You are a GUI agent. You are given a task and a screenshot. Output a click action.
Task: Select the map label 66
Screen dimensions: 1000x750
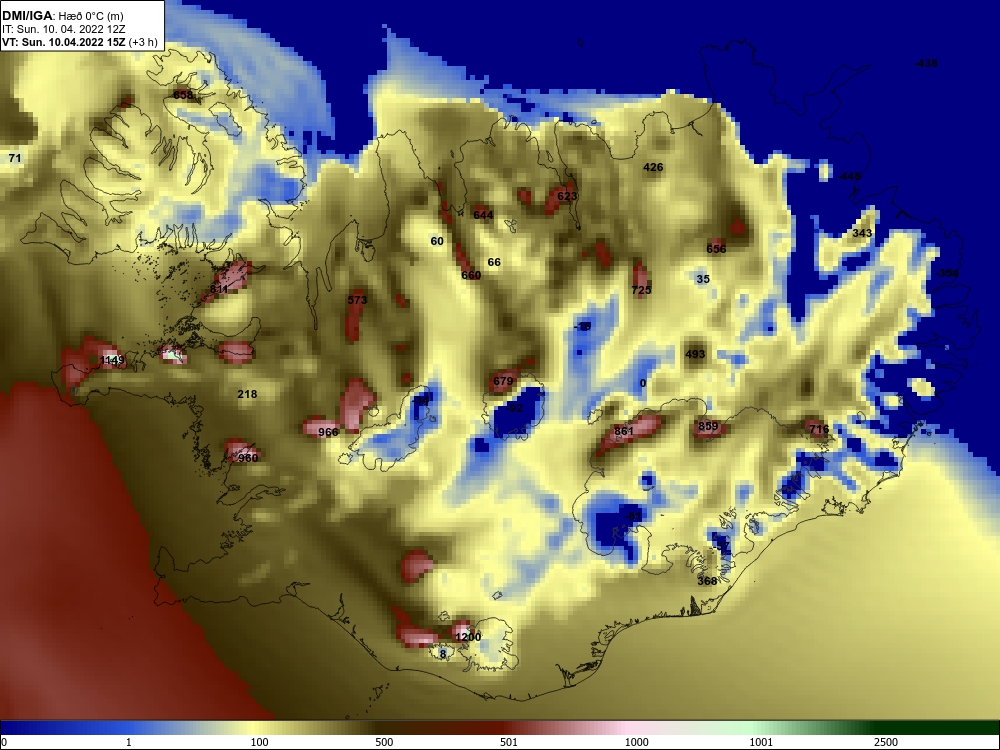click(x=494, y=262)
